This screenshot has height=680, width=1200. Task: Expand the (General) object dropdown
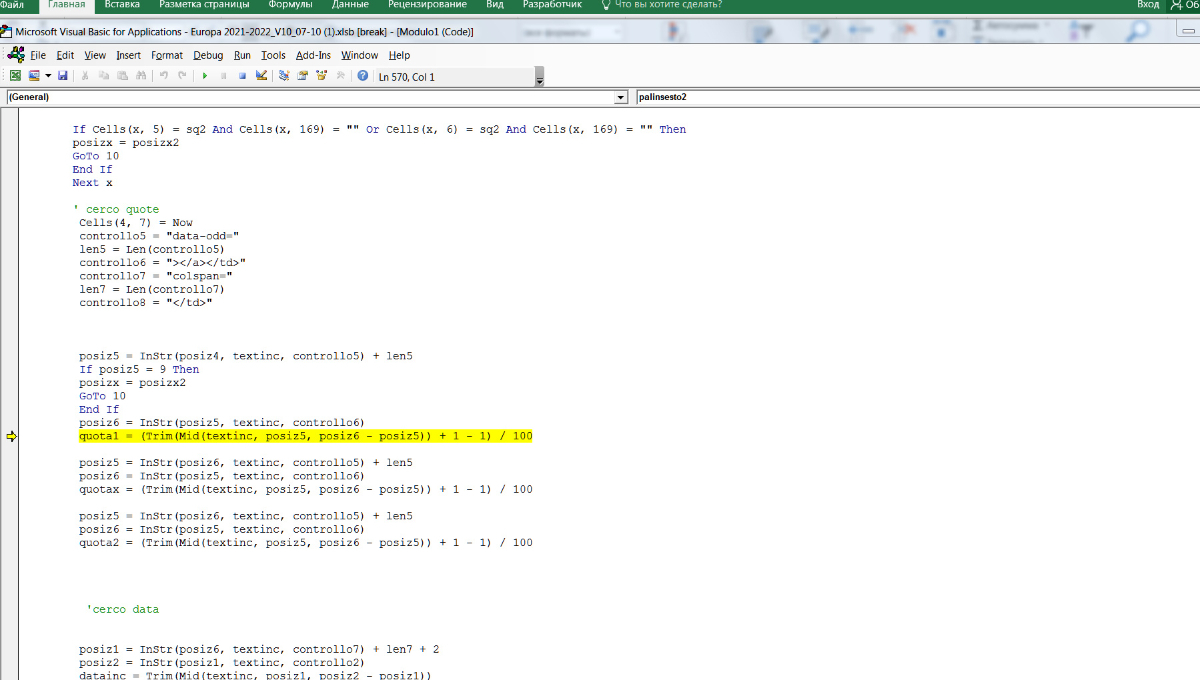point(621,98)
